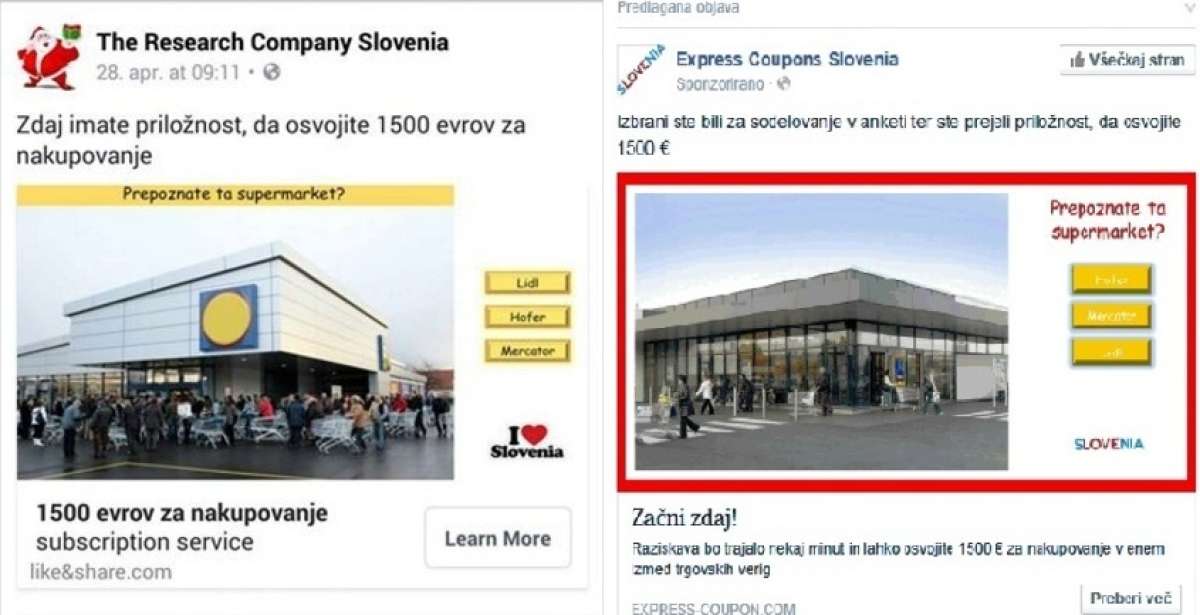1200x615 pixels.
Task: Select the top yellow answer button in right ad
Action: tap(1111, 279)
